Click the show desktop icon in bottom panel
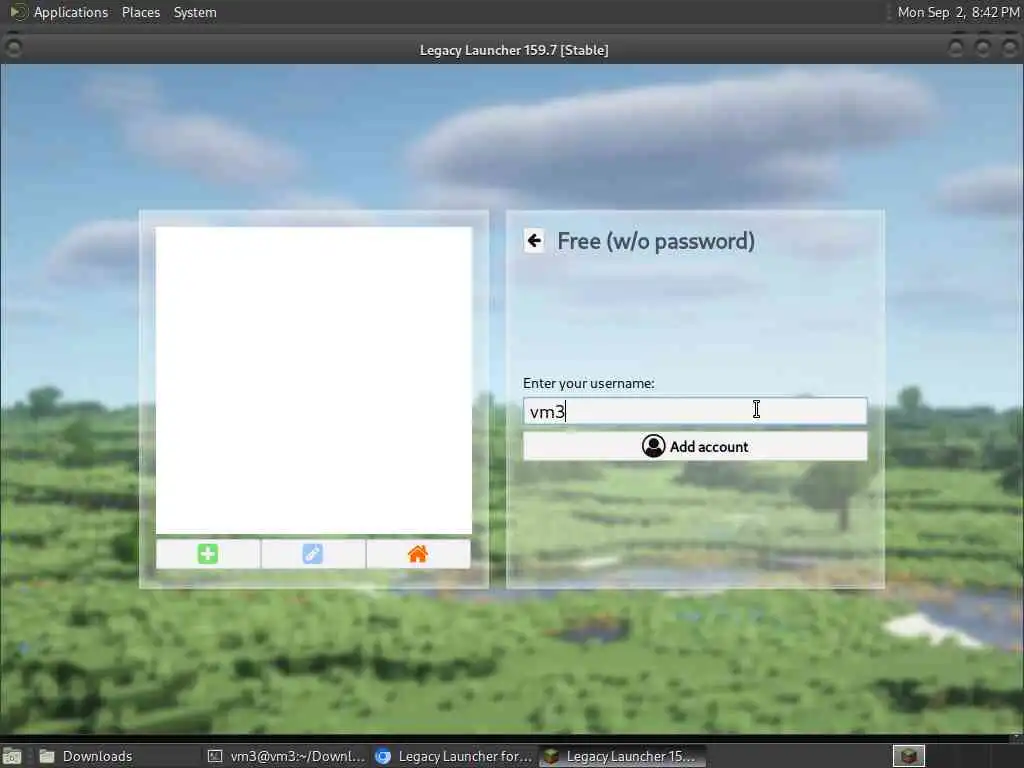 [12, 756]
